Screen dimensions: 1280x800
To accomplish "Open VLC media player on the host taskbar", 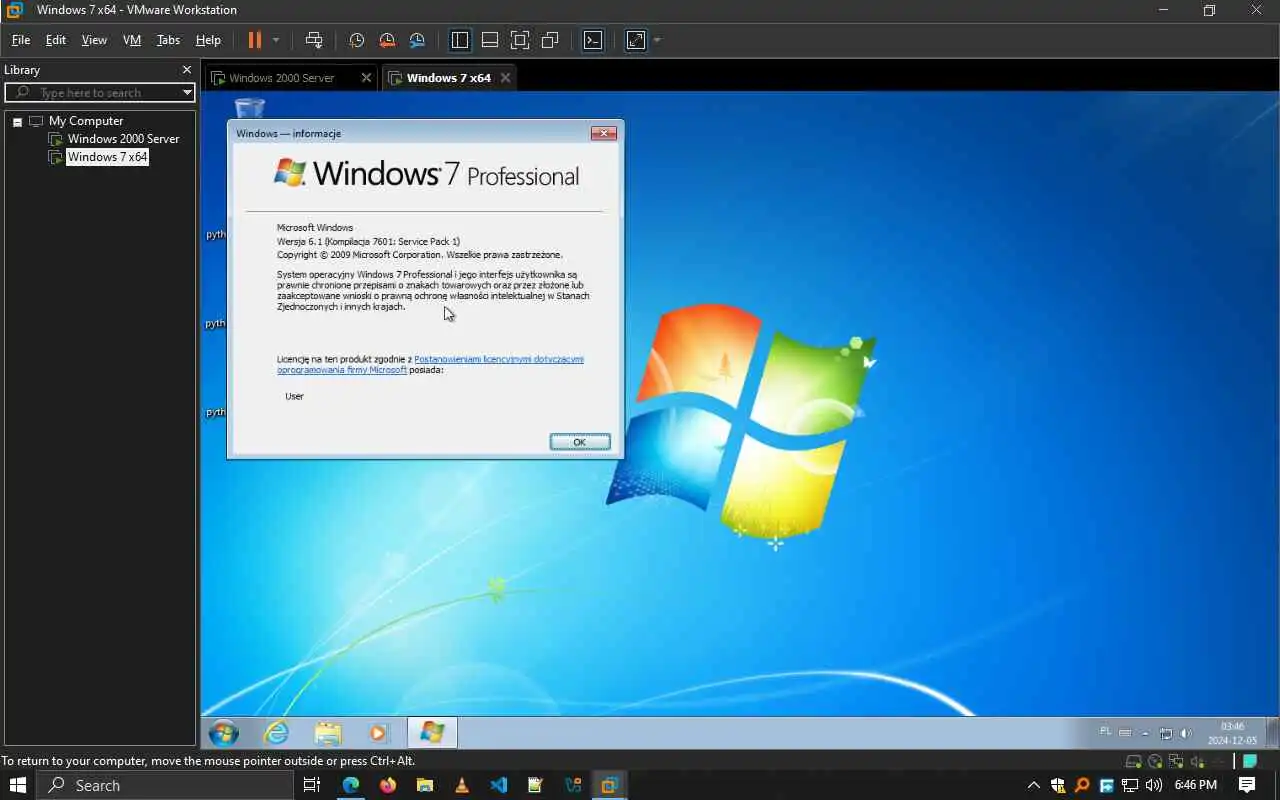I will [461, 785].
